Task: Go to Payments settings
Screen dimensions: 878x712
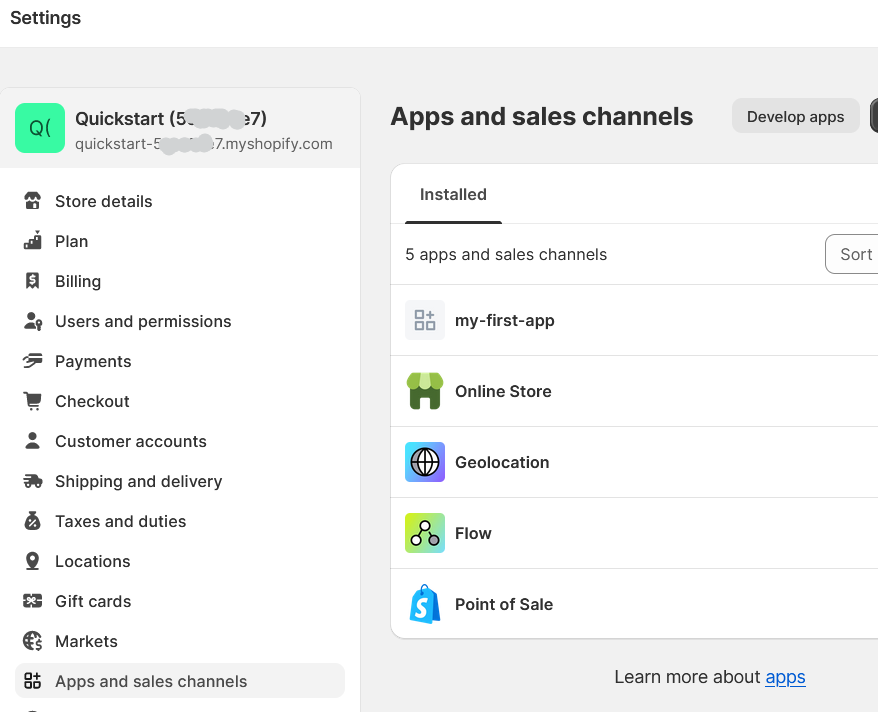Action: pos(93,361)
